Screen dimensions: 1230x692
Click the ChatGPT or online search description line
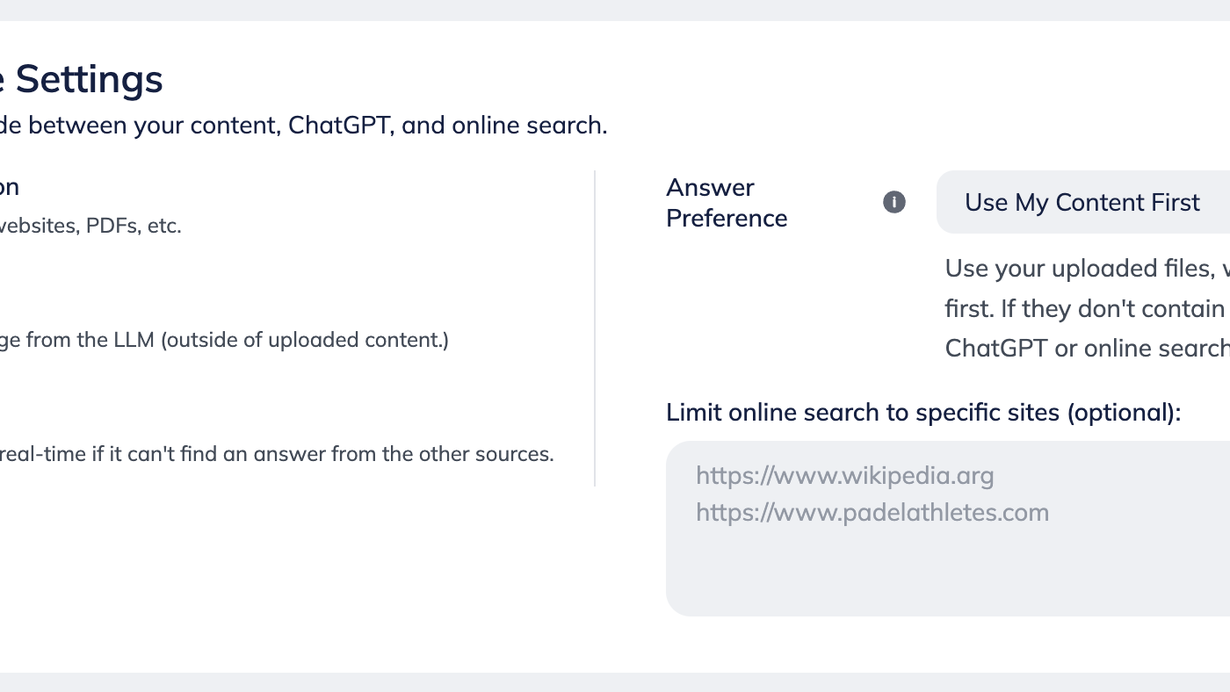pos(1087,348)
